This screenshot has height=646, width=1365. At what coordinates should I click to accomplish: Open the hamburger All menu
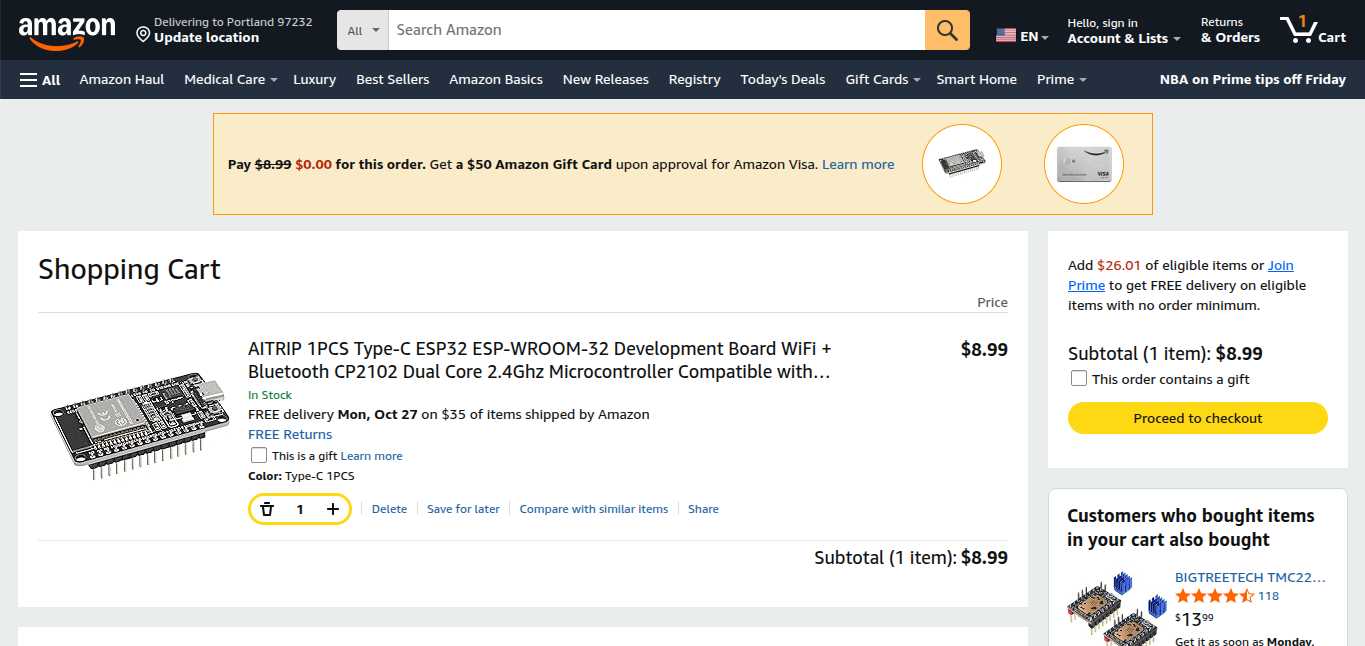point(40,80)
